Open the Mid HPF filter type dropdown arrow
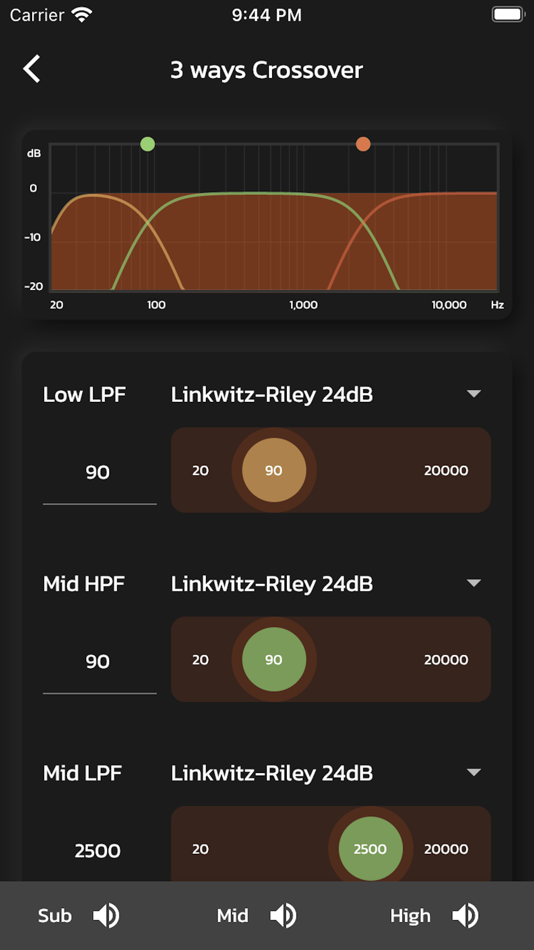This screenshot has width=534, height=950. [x=474, y=583]
